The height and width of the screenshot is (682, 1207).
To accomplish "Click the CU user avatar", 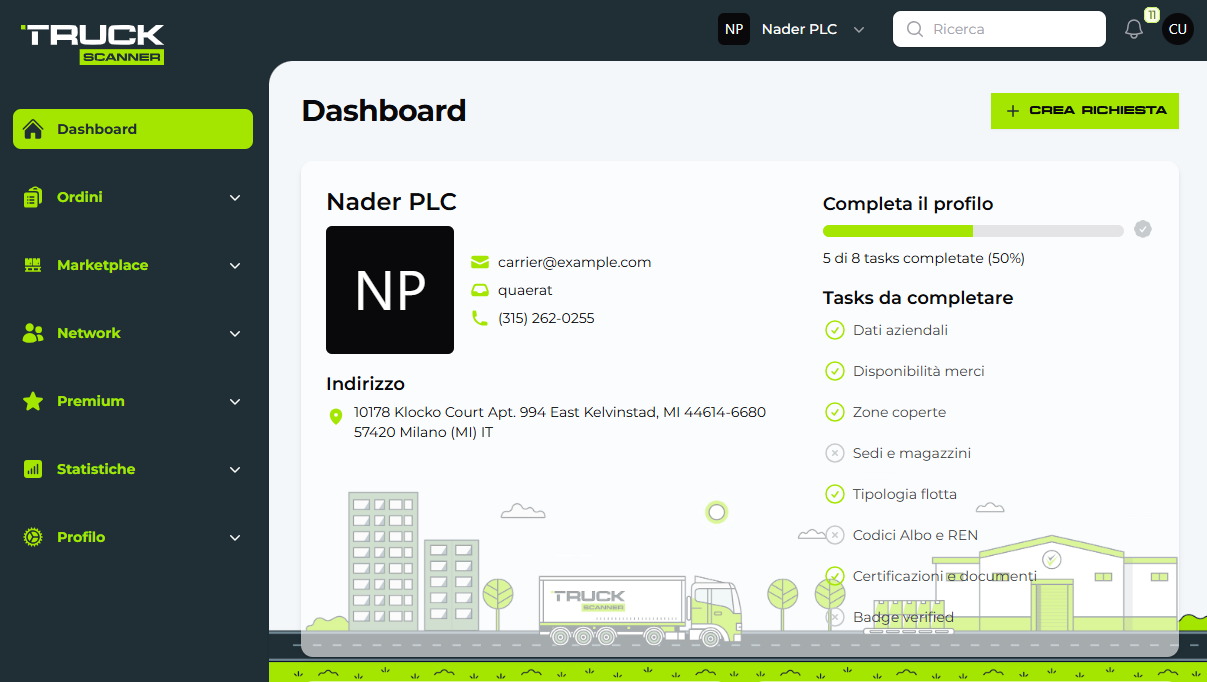I will click(1178, 29).
